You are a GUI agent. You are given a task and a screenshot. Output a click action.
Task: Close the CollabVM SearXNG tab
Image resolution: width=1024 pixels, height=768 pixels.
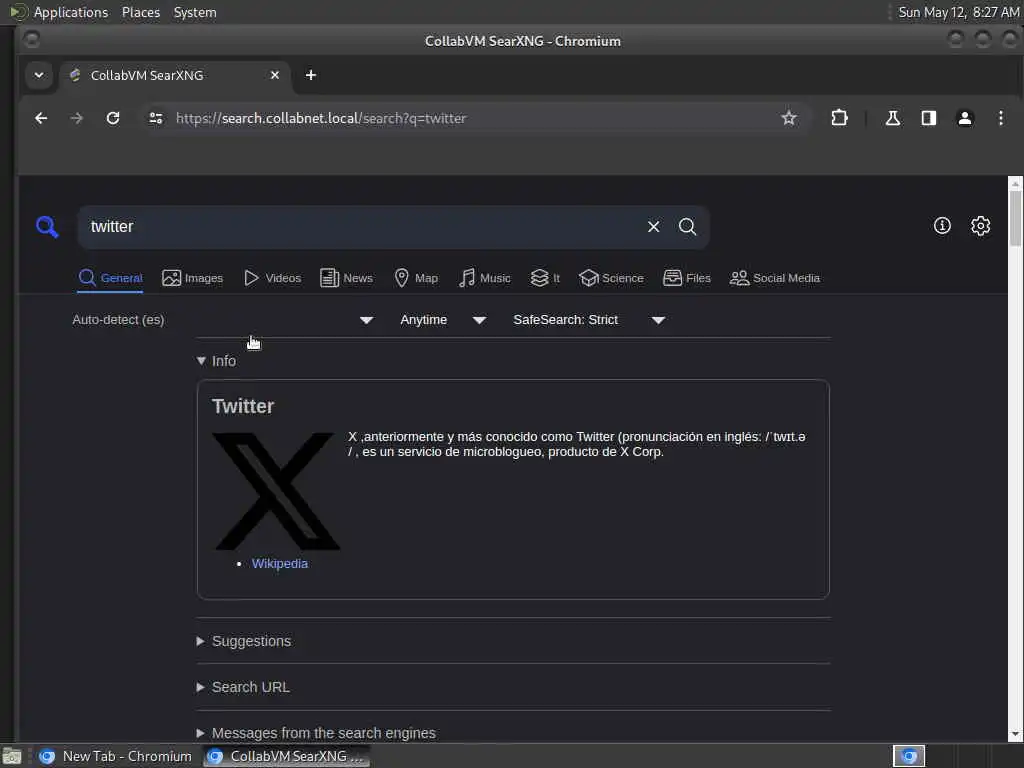pos(275,75)
